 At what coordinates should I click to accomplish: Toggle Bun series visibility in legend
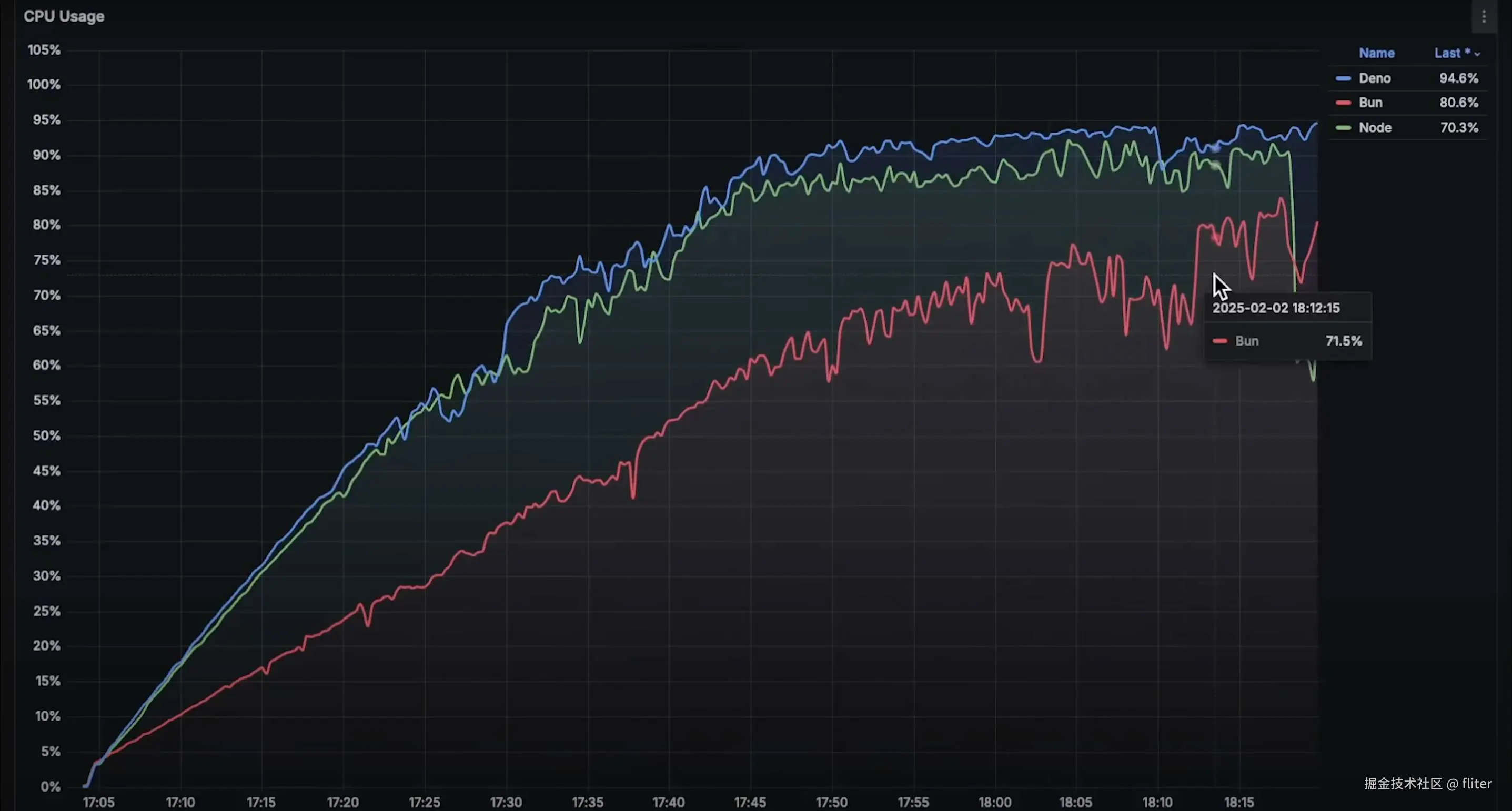tap(1370, 103)
